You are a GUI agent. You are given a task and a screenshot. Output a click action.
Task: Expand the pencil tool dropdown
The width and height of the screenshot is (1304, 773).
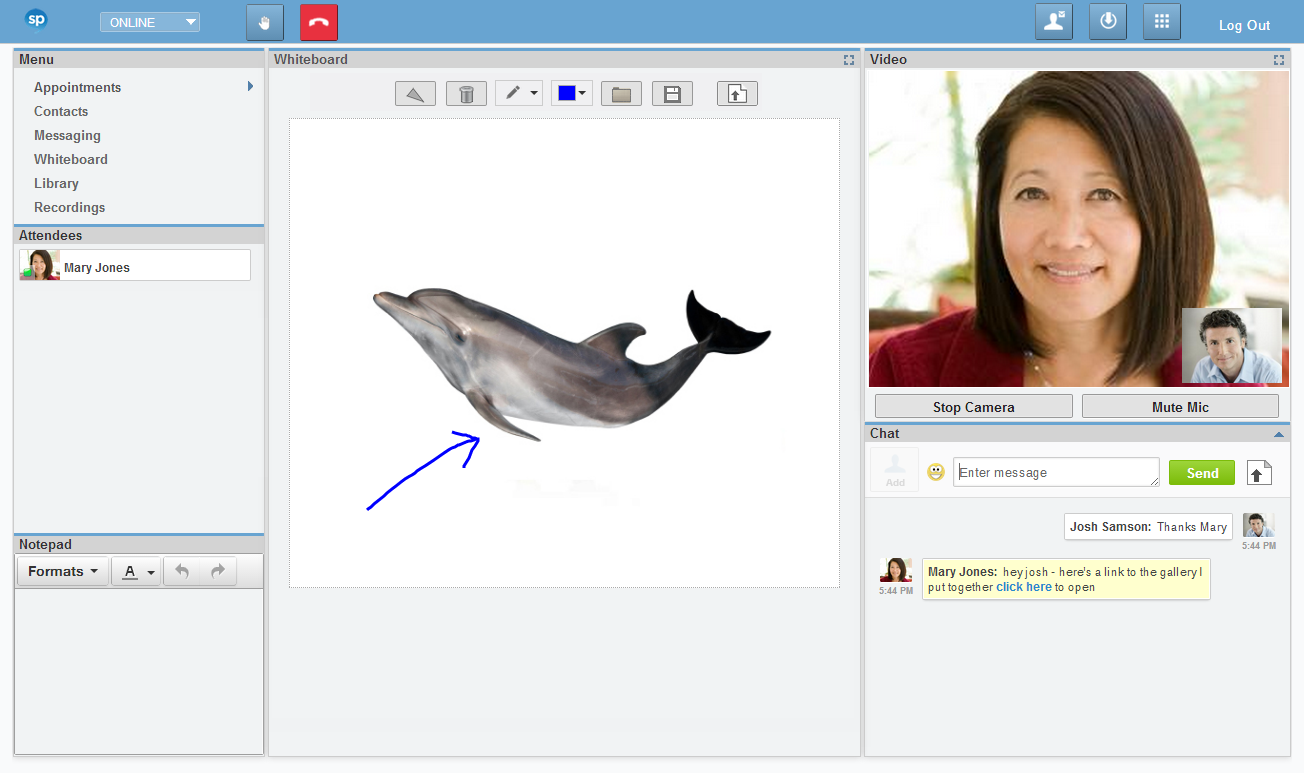[x=534, y=94]
